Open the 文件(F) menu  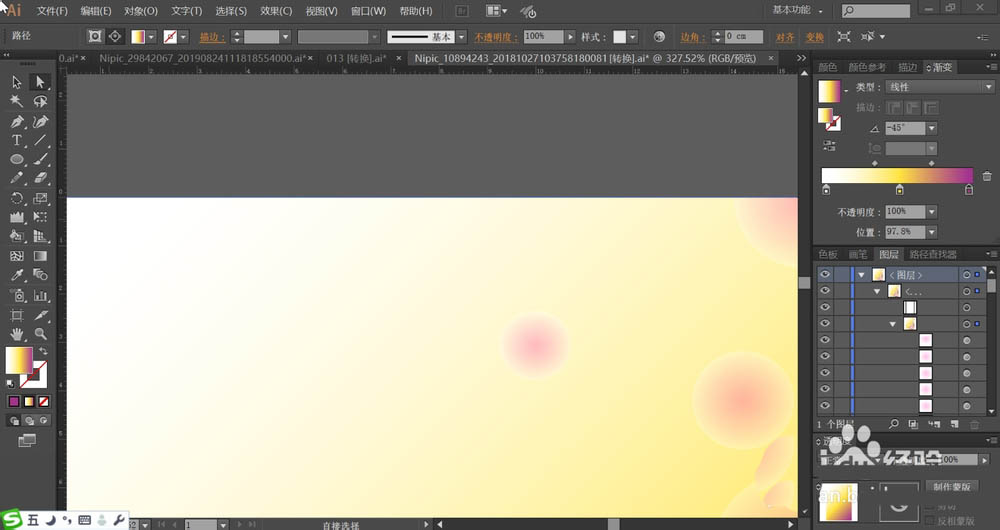click(x=52, y=11)
